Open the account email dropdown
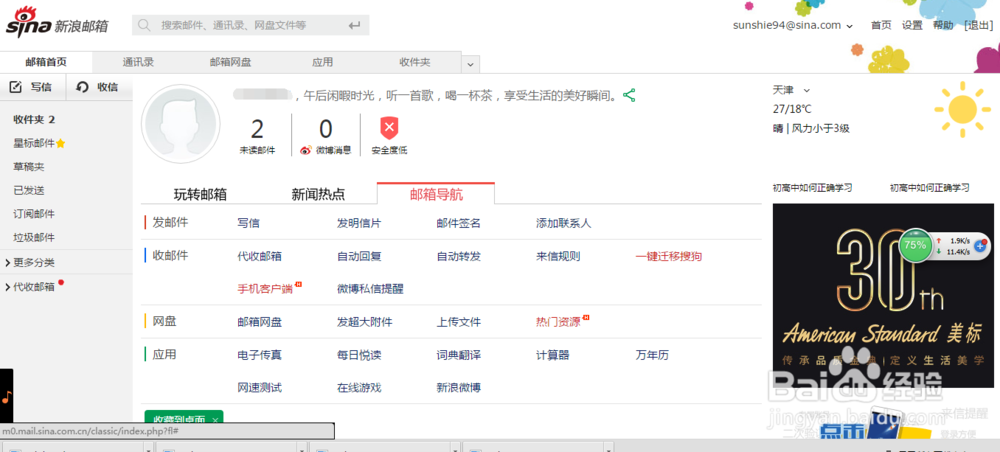 (849, 26)
